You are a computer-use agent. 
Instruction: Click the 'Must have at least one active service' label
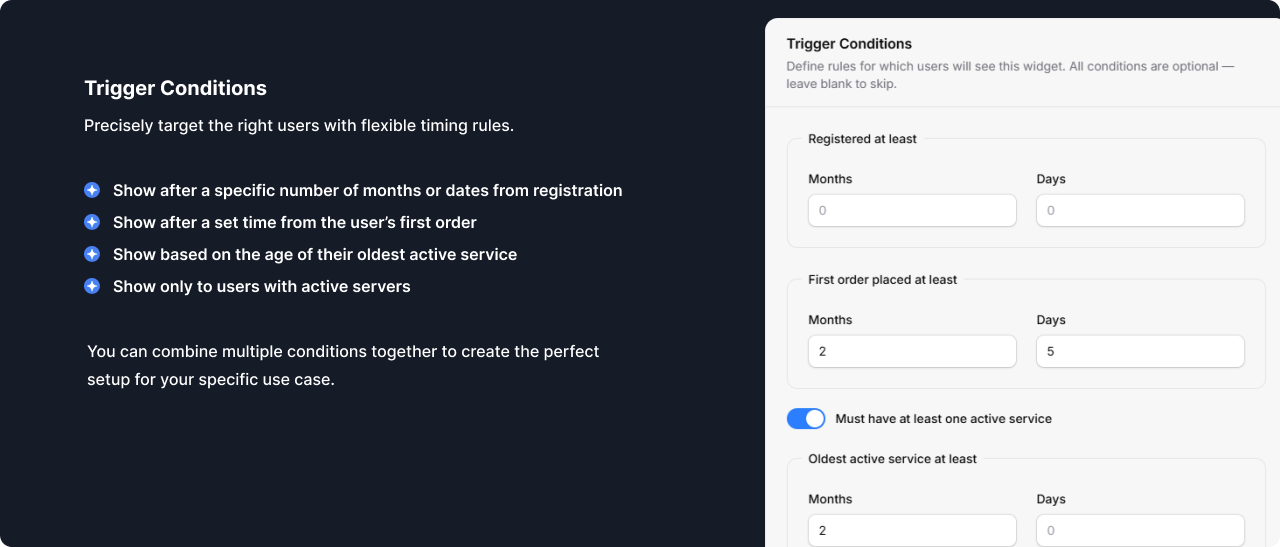pyautogui.click(x=943, y=419)
